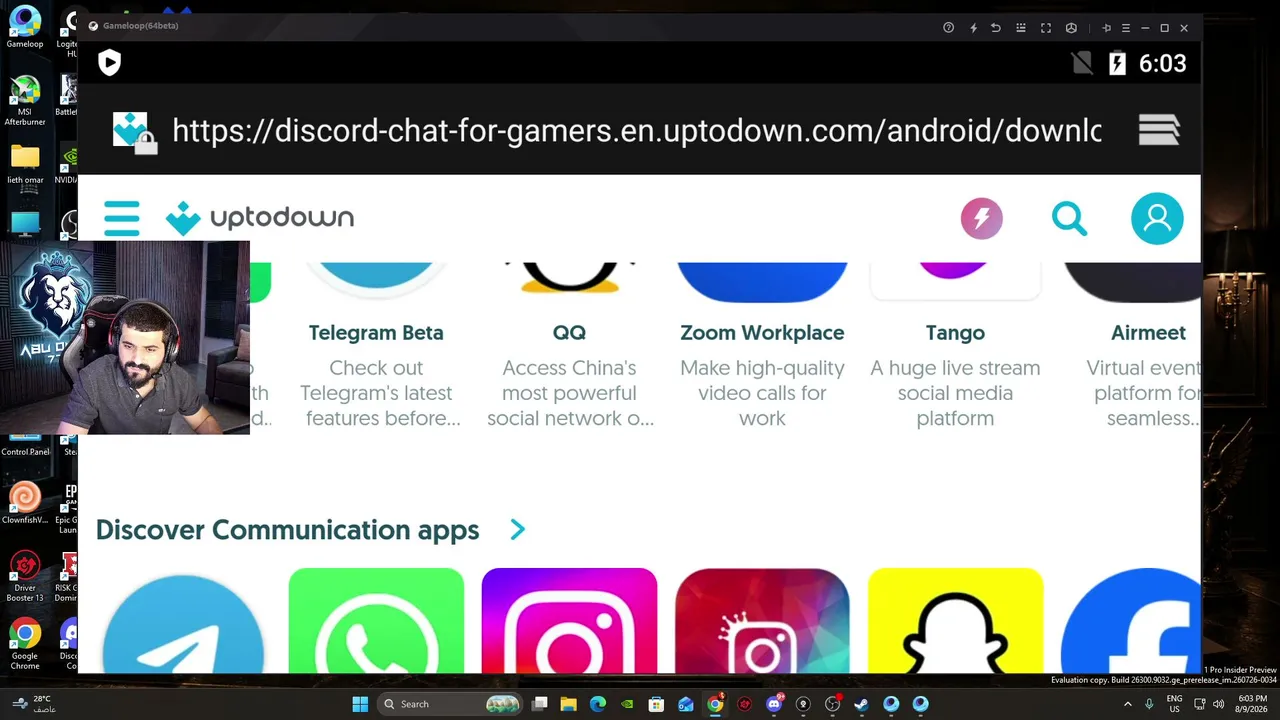This screenshot has height=720, width=1280.
Task: Click the Windows Start button
Action: [x=360, y=704]
